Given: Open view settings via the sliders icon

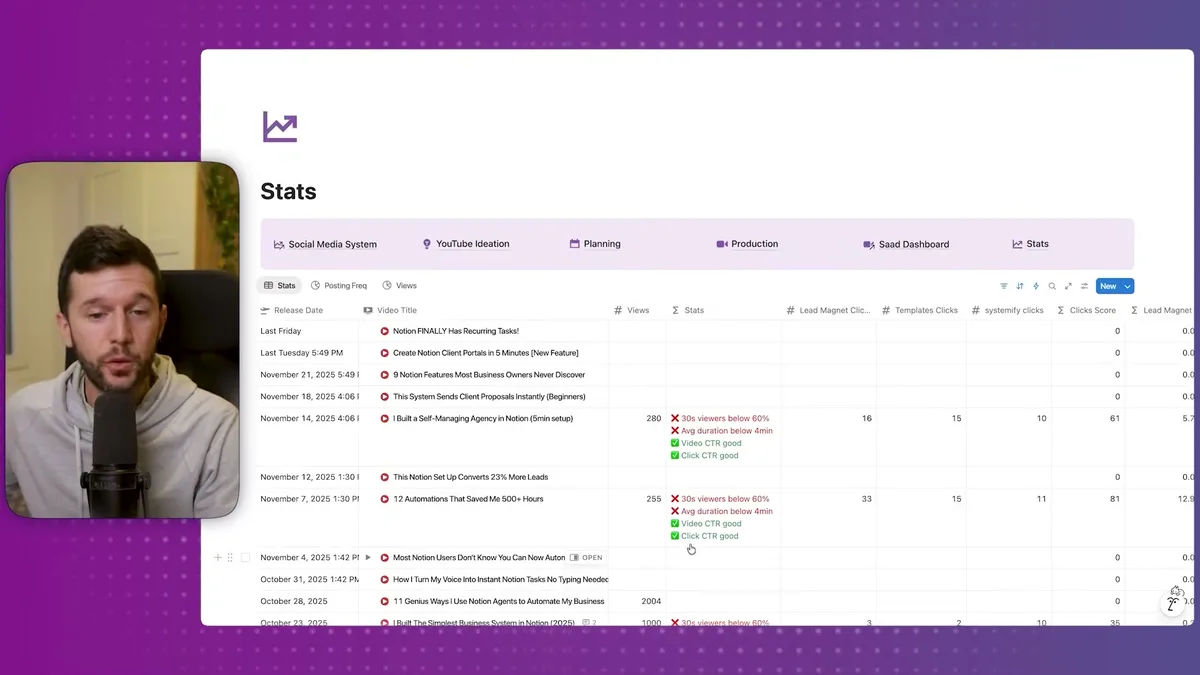Looking at the screenshot, I should click(1084, 286).
